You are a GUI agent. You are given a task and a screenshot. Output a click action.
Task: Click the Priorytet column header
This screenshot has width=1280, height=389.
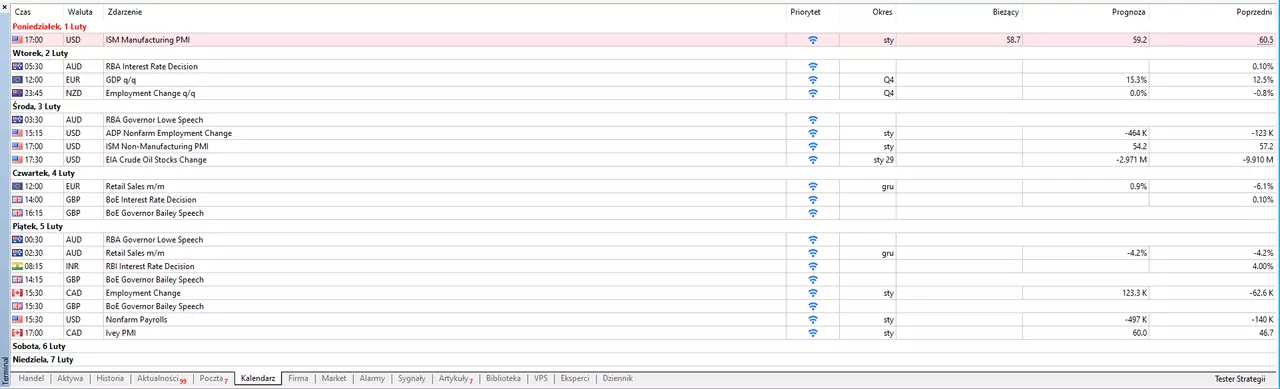[805, 12]
